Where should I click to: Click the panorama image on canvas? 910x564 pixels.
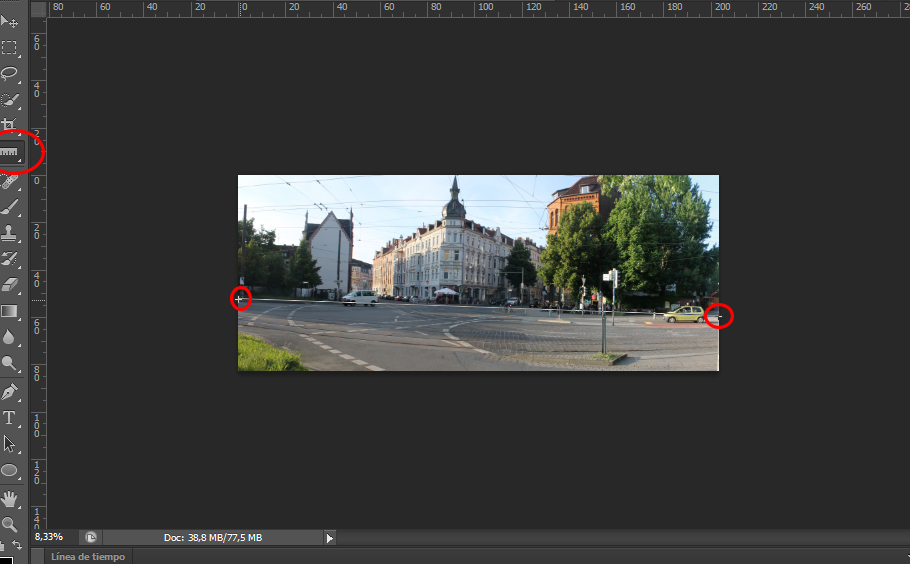click(478, 273)
